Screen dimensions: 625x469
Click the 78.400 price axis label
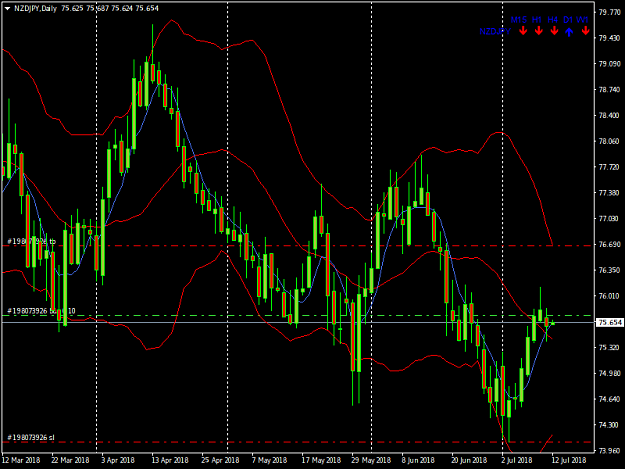click(609, 116)
